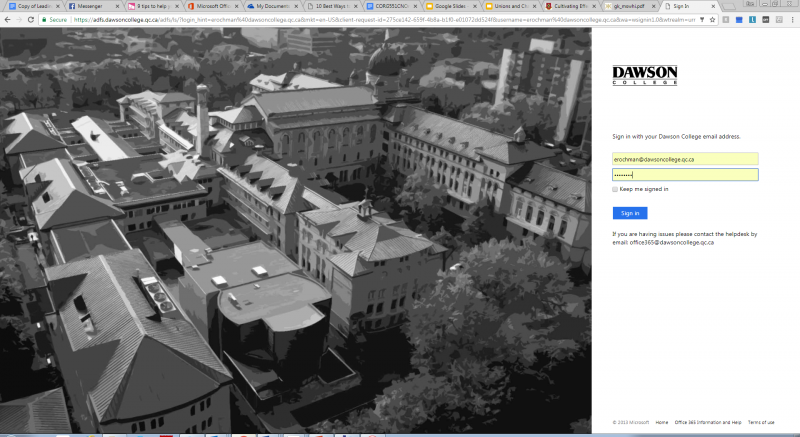The image size is (800, 437).
Task: Click the teal 'L' extension icon
Action: pos(752,19)
